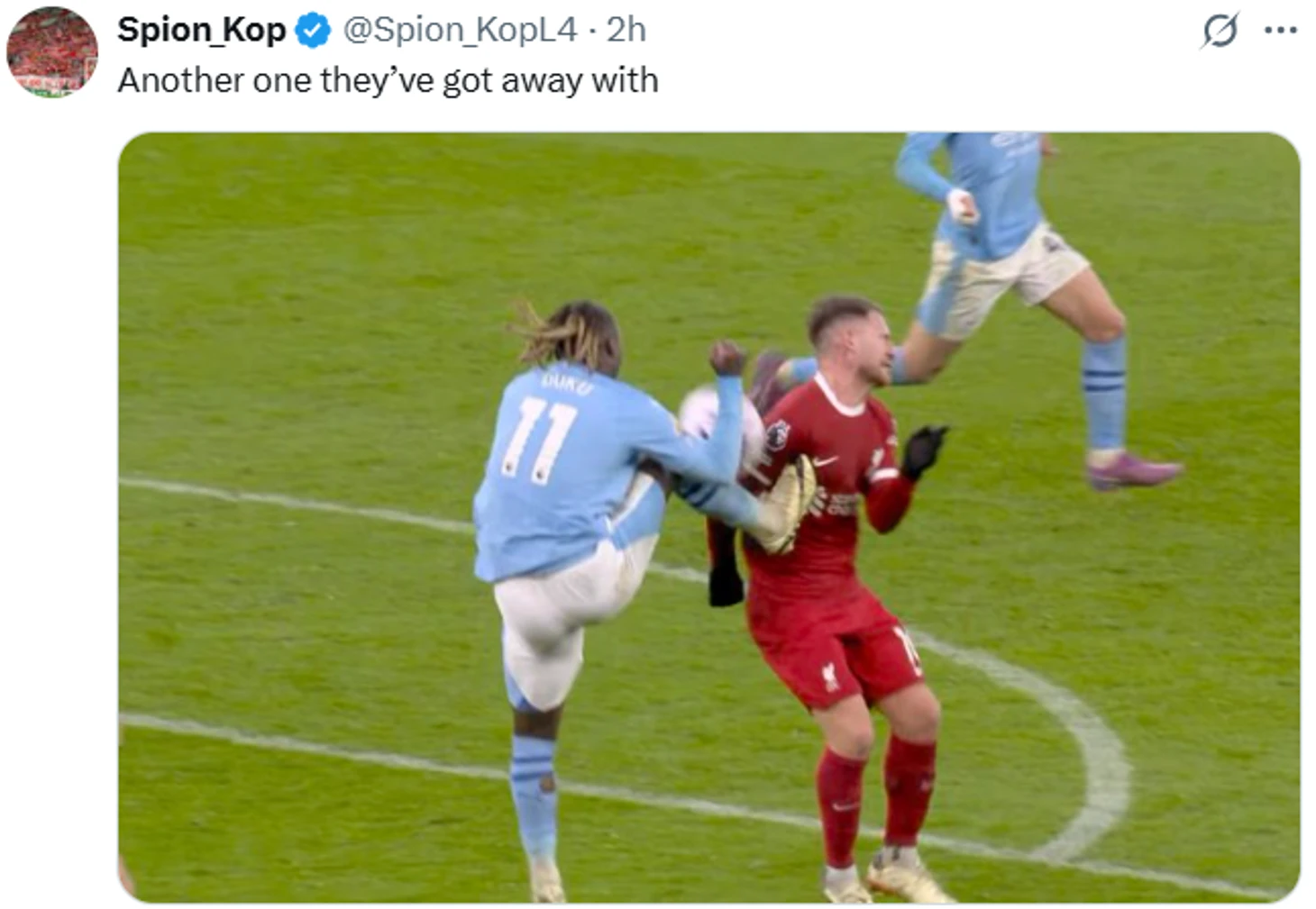Open the Spion_Kop profile avatar
Viewport: 1316px width, 909px height.
tap(51, 51)
